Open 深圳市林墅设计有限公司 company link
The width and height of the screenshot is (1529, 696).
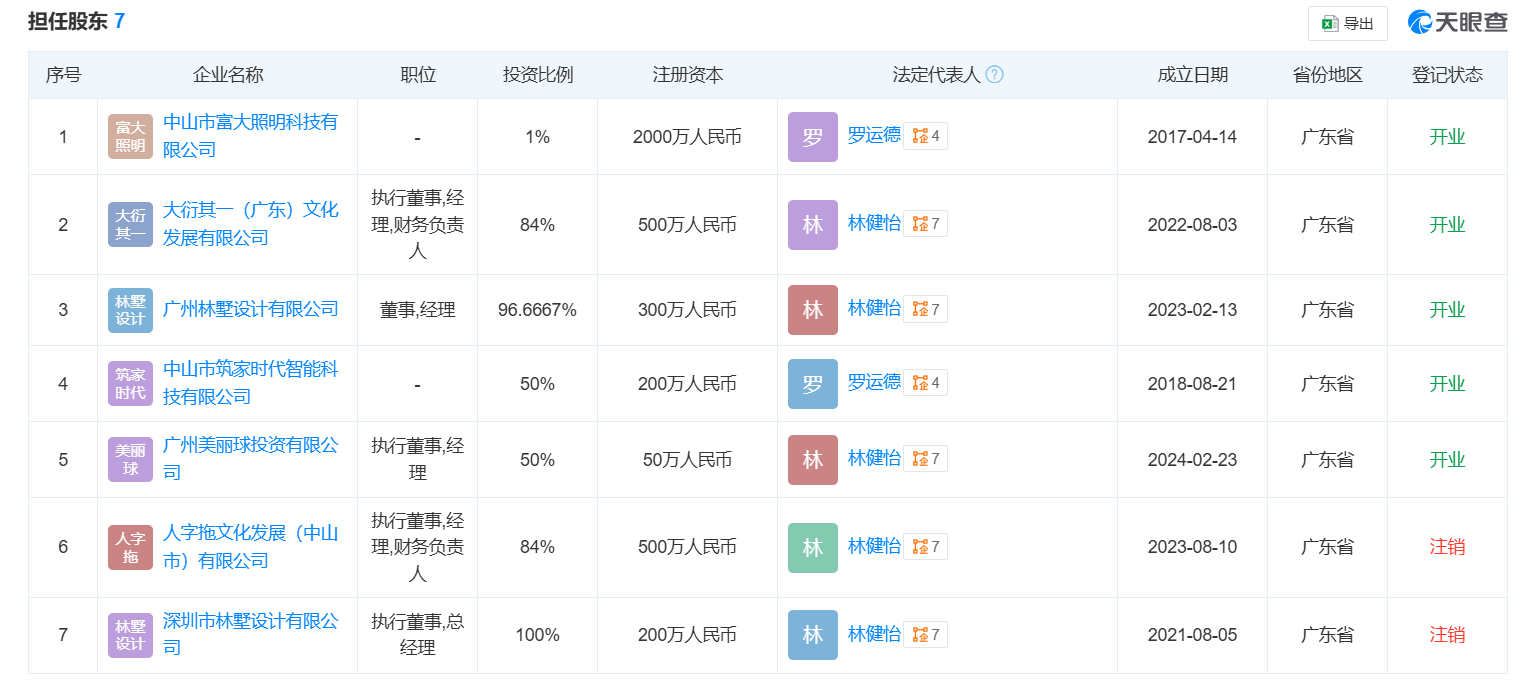tap(250, 634)
